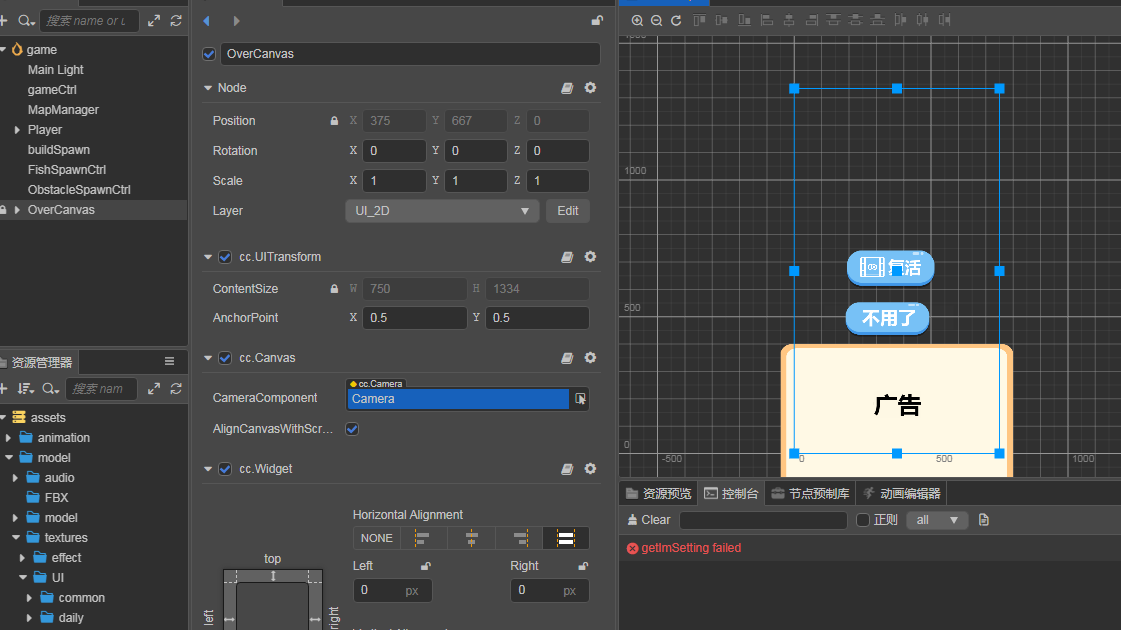Viewport: 1121px width, 630px height.
Task: Toggle OverCanvas node active checkbox
Action: tap(209, 54)
